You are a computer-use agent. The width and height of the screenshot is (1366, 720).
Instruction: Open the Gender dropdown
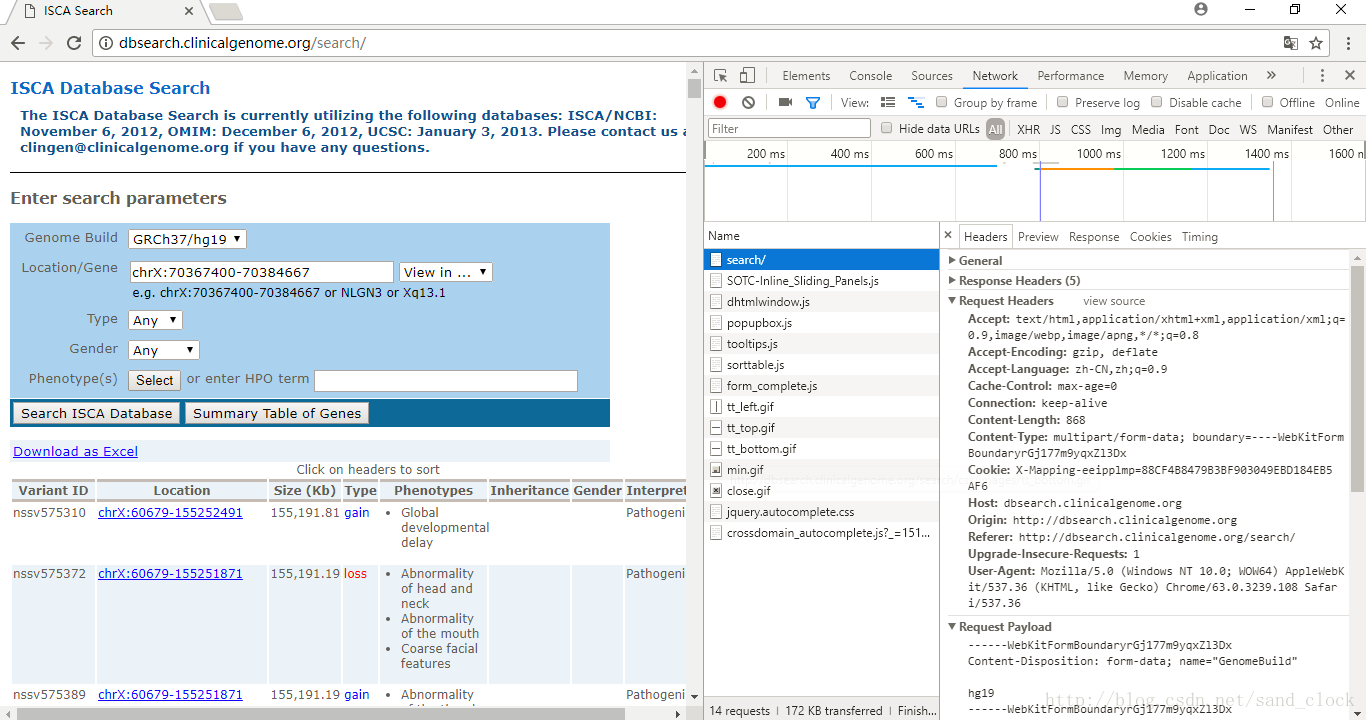[x=164, y=350]
